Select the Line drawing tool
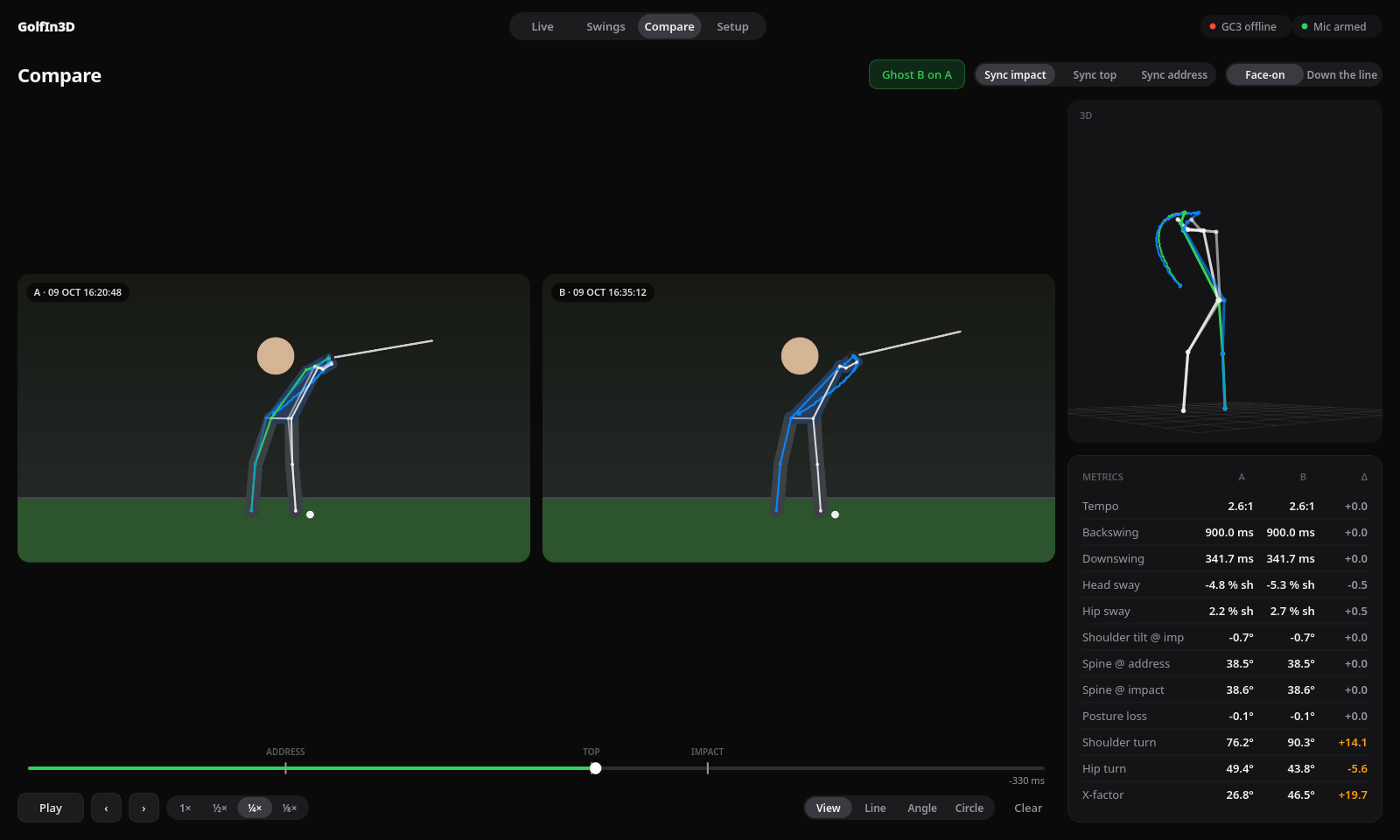Screen dimensions: 1400x840 [x=875, y=808]
